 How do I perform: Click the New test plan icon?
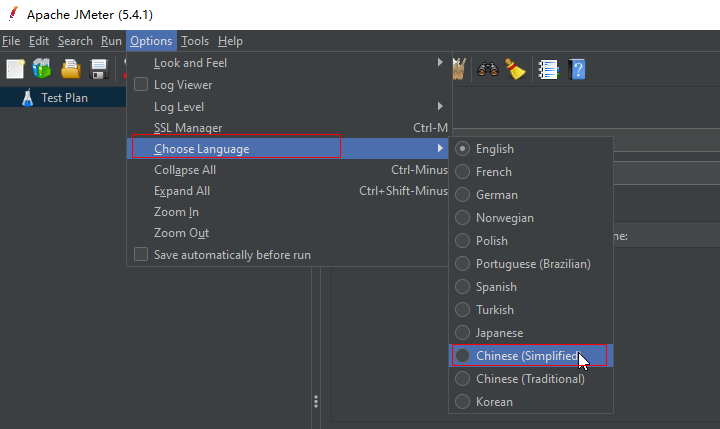pos(15,69)
